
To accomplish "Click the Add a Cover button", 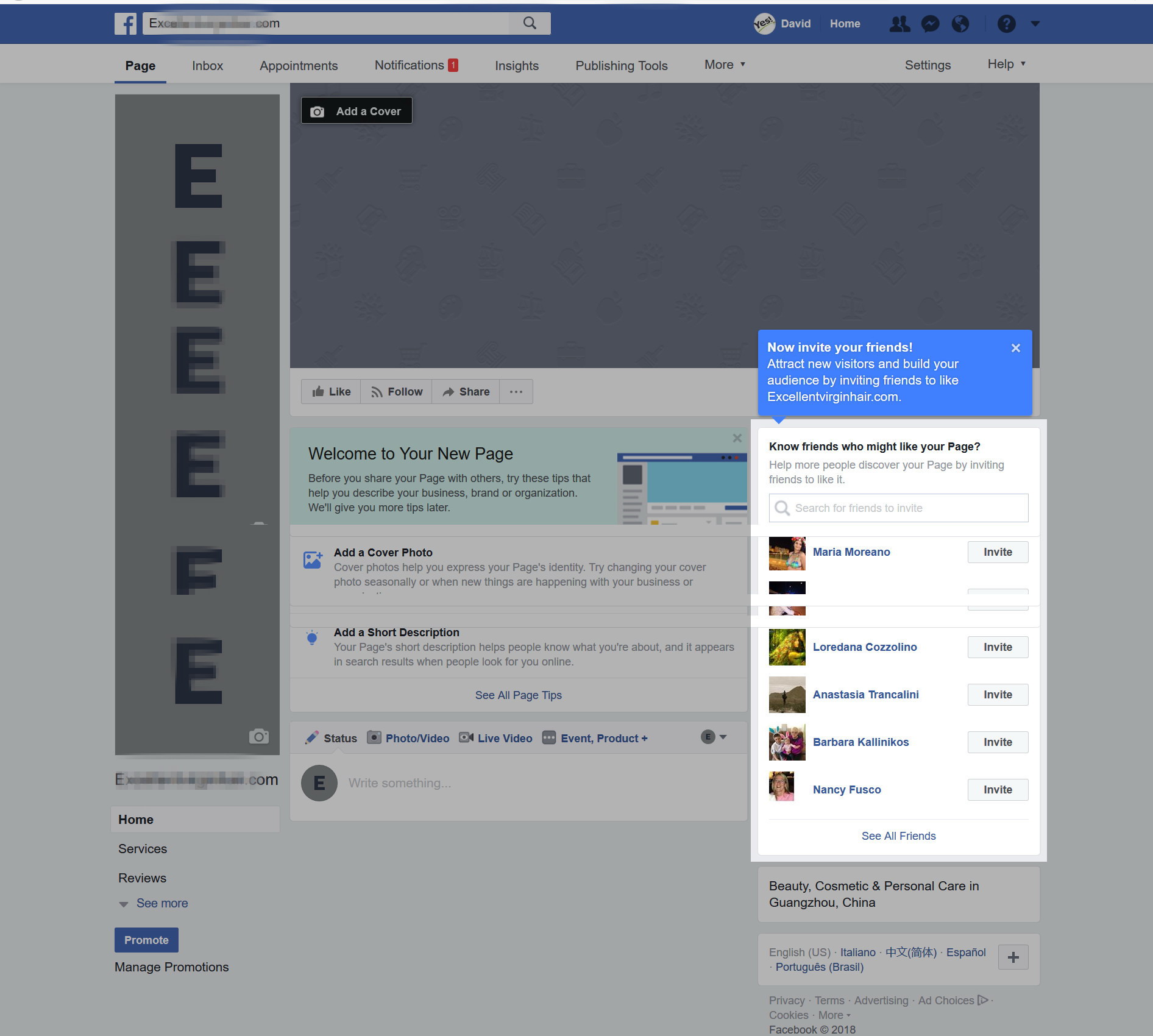I will click(x=357, y=111).
